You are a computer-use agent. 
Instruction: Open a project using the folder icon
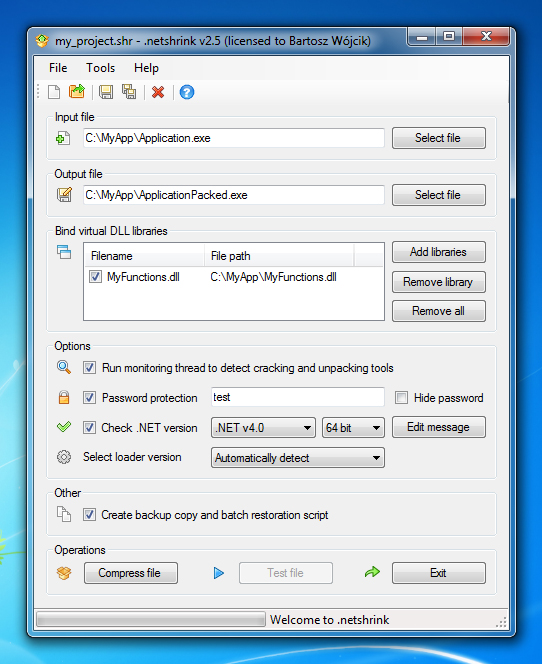click(x=77, y=91)
